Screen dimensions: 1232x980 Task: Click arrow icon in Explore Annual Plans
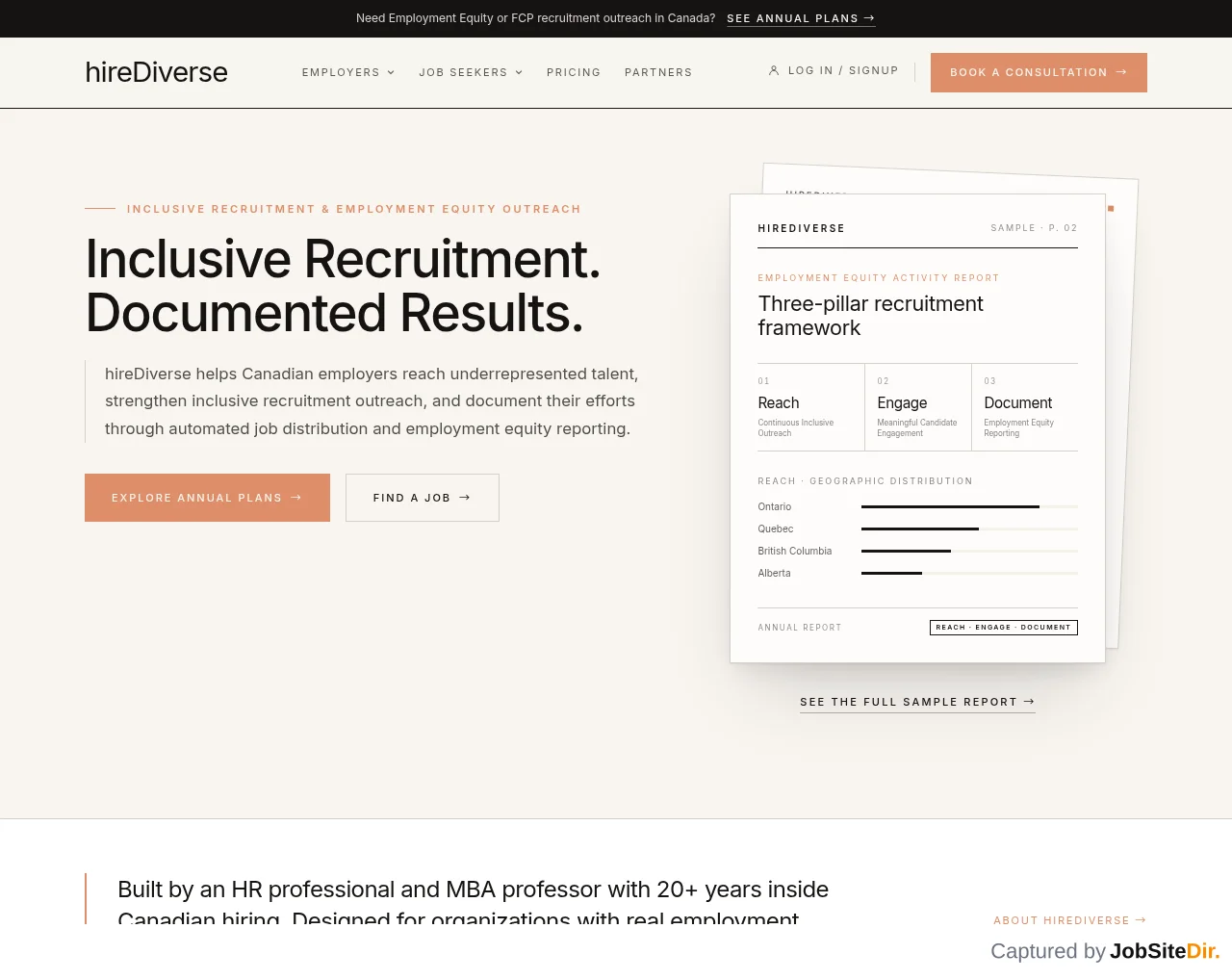point(296,498)
